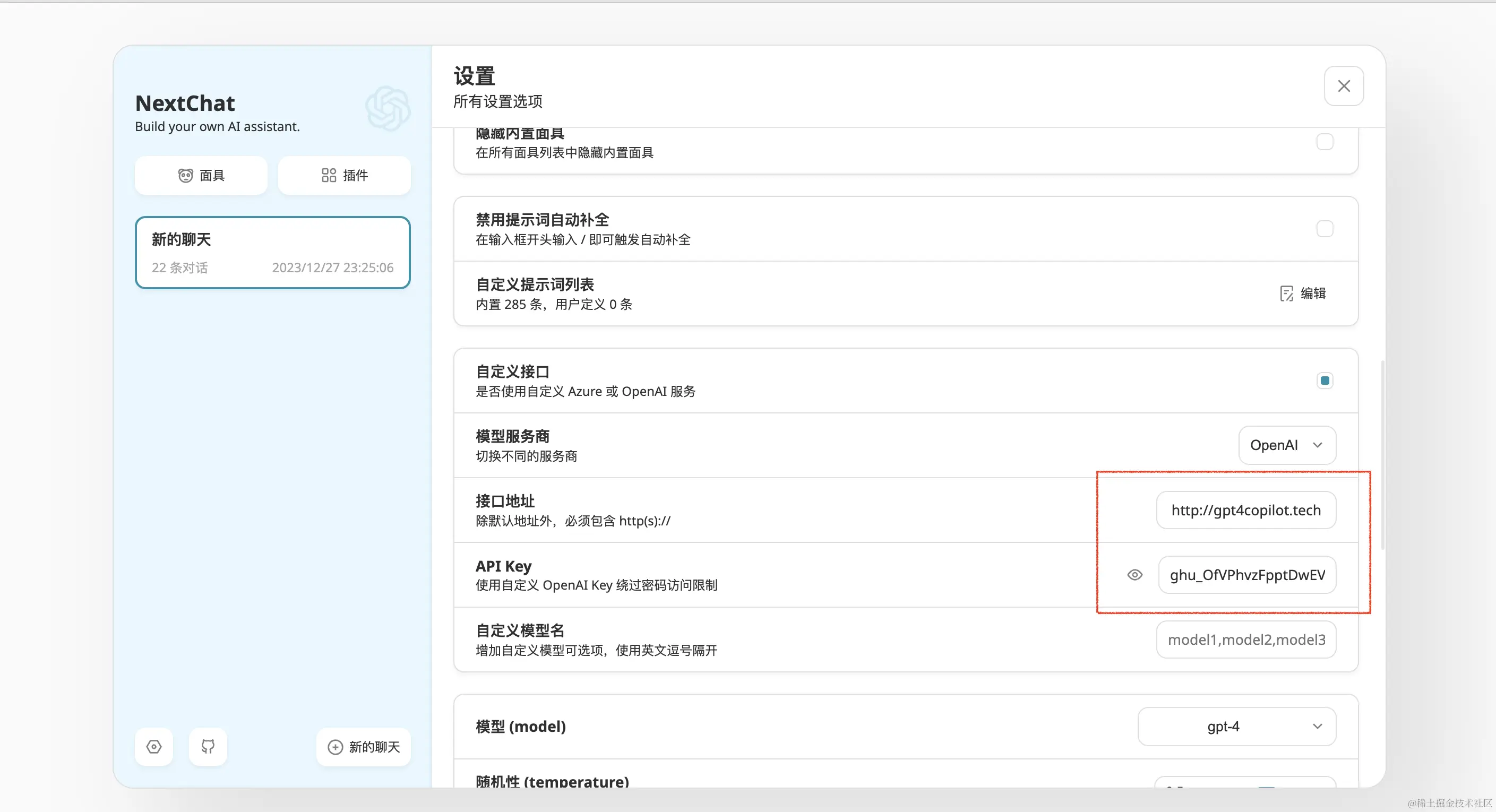Open the GitHub repository icon

click(x=208, y=746)
